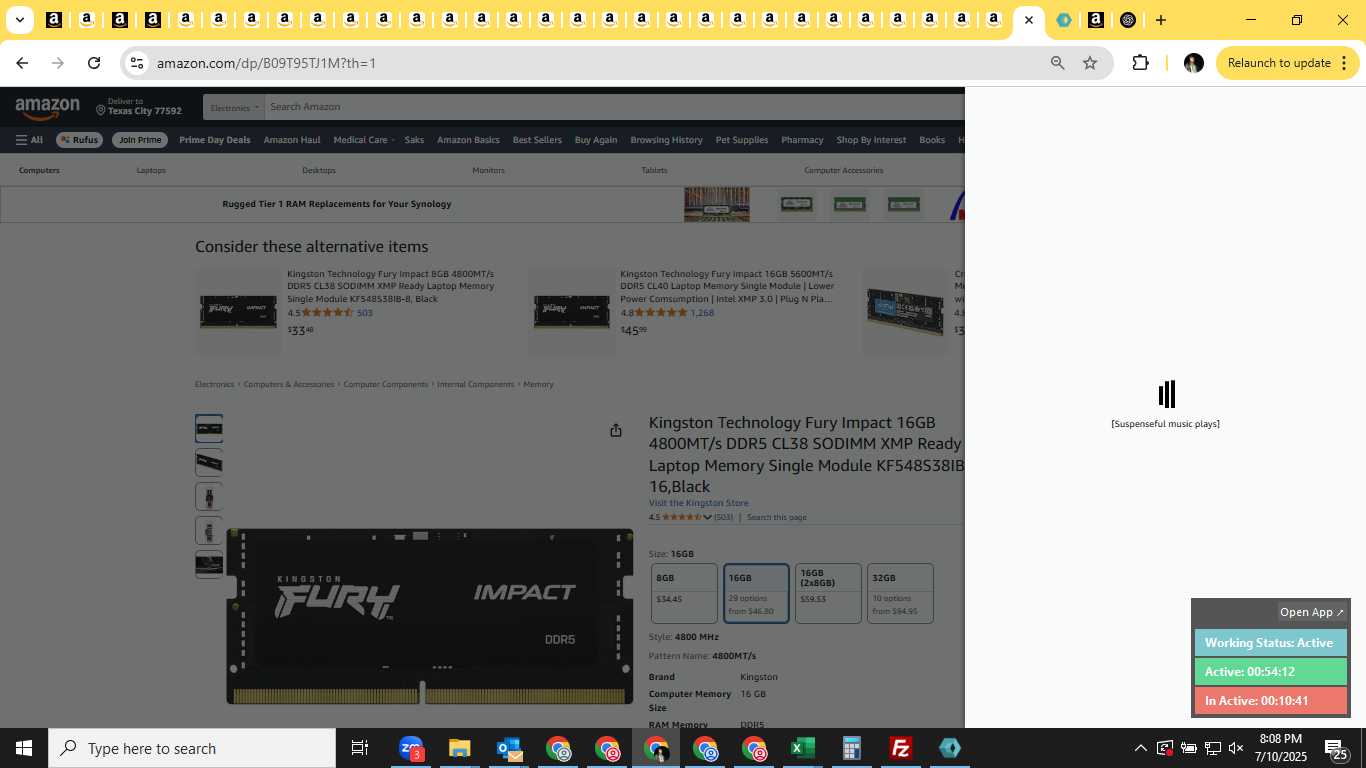Change Deliver to Texas City location
The width and height of the screenshot is (1366, 768).
139,107
